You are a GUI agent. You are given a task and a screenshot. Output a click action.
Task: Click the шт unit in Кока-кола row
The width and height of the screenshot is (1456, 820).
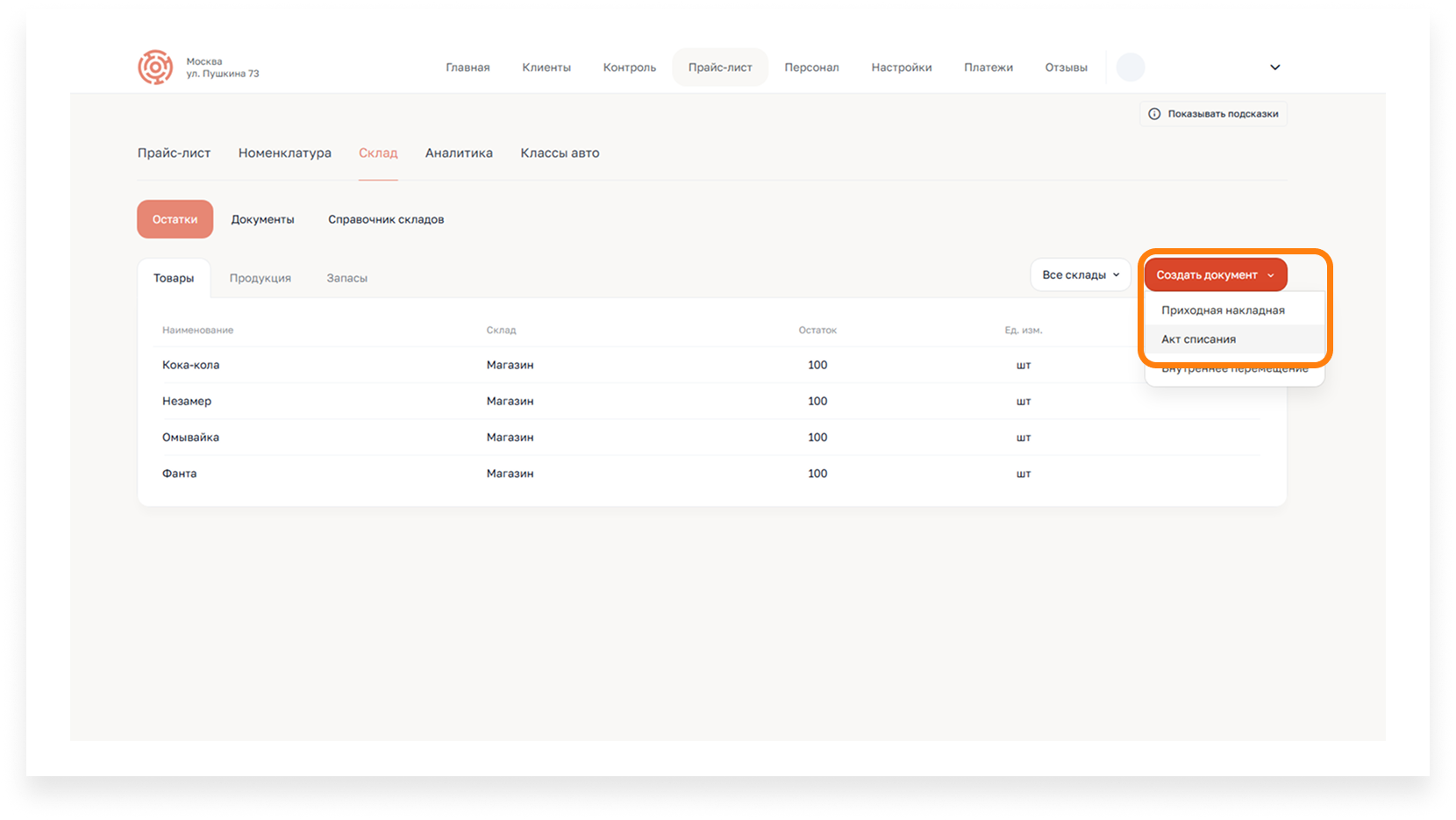[x=1024, y=365]
